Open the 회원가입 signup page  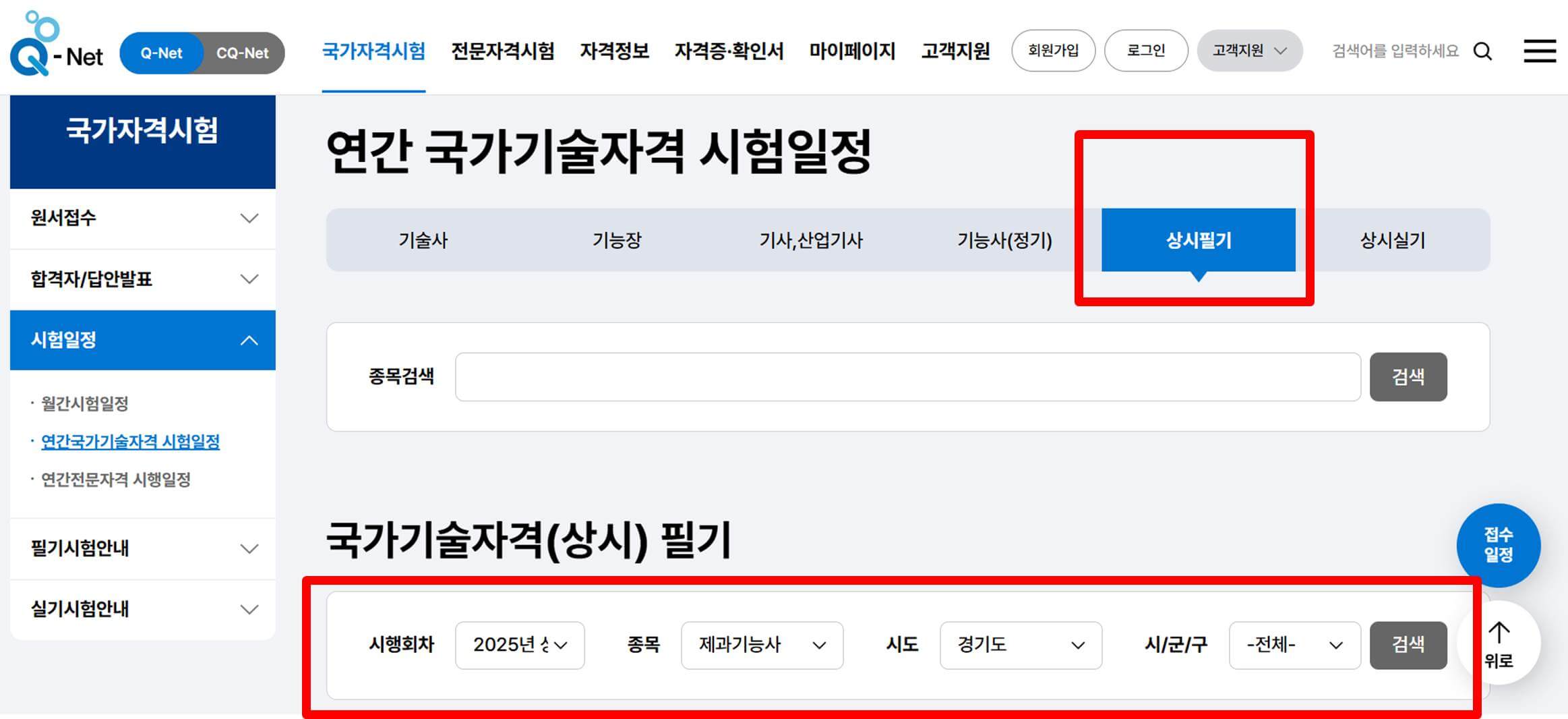(1053, 50)
